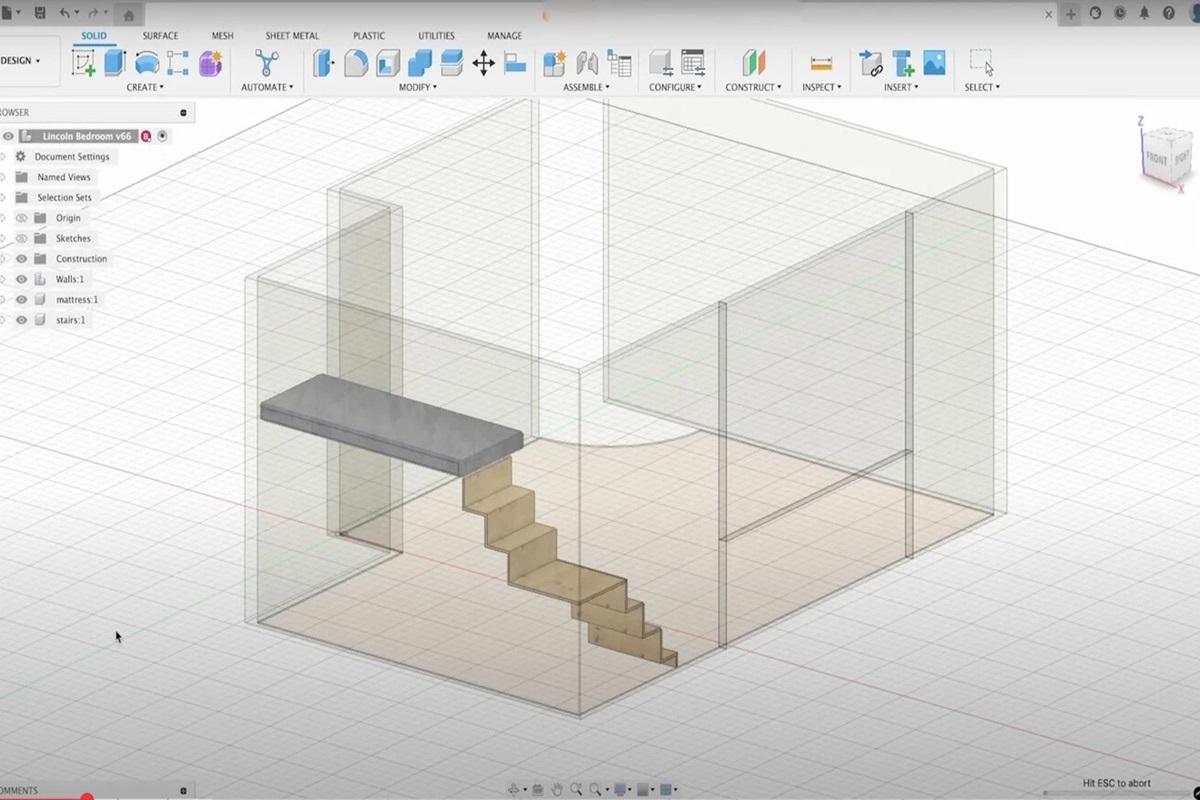
Task: Switch to the PLASTIC tab
Action: click(369, 36)
